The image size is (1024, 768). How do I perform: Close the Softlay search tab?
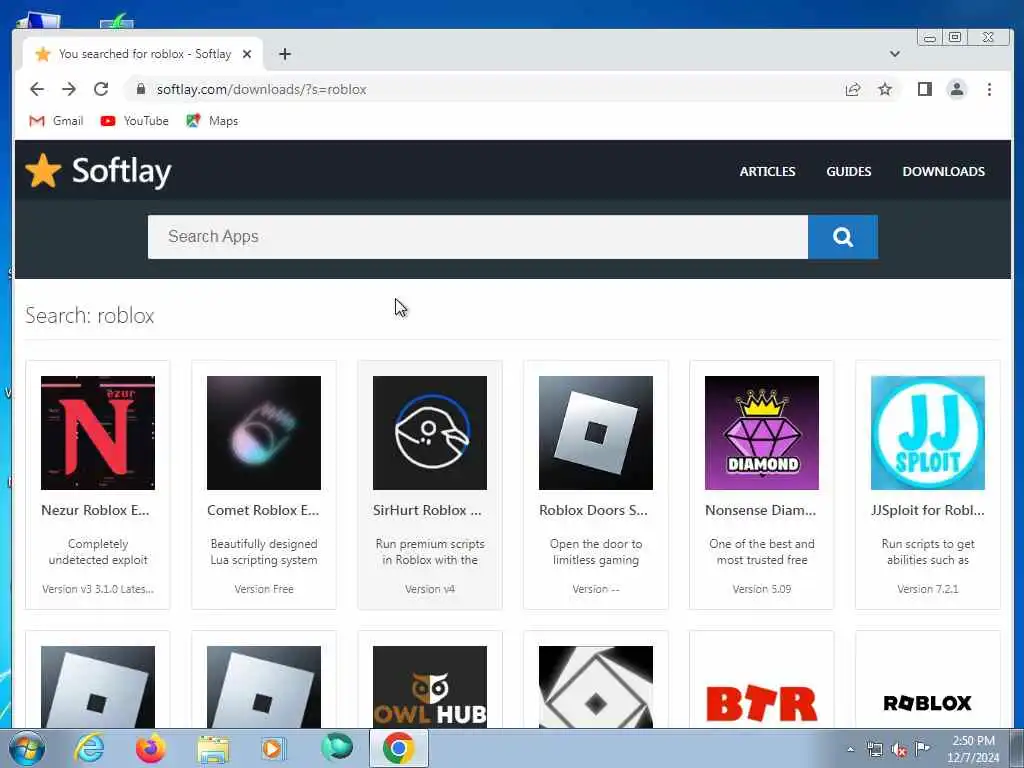(x=247, y=54)
